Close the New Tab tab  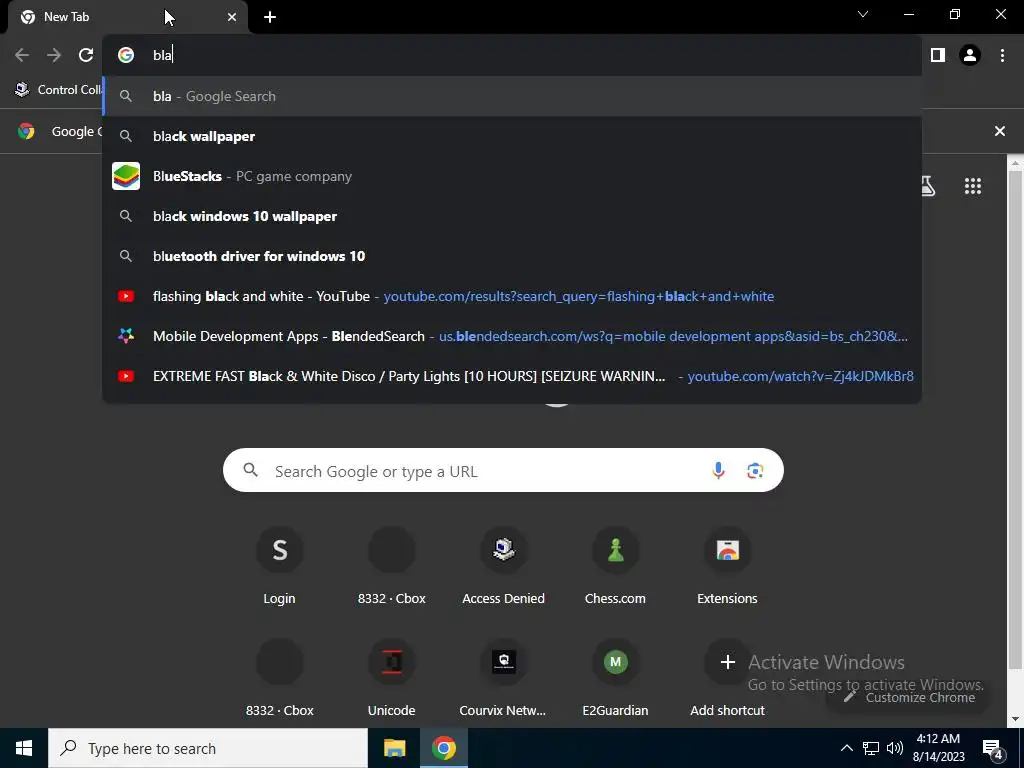click(x=232, y=17)
